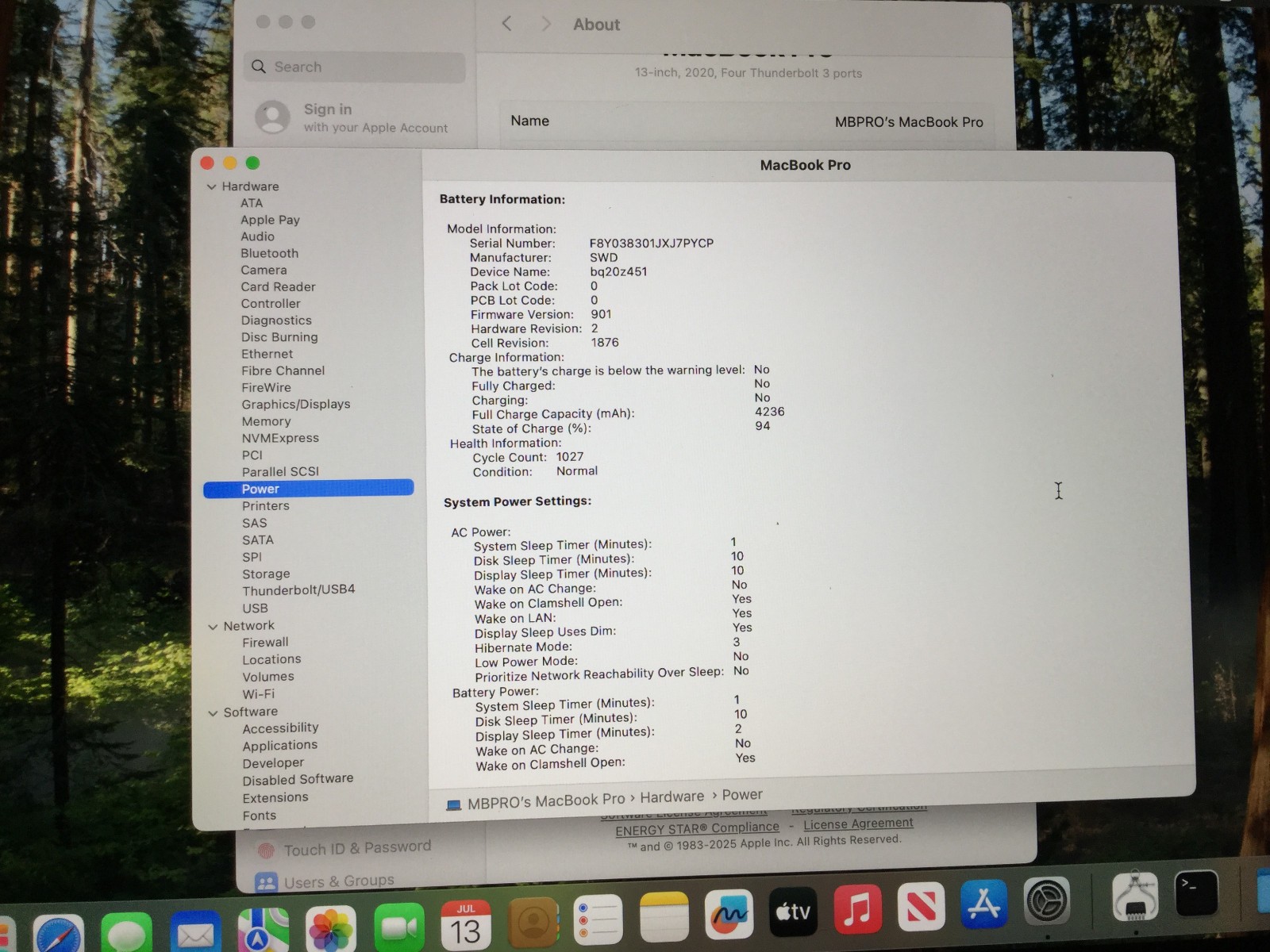
Task: Open Notes from the Dock
Action: [x=664, y=916]
